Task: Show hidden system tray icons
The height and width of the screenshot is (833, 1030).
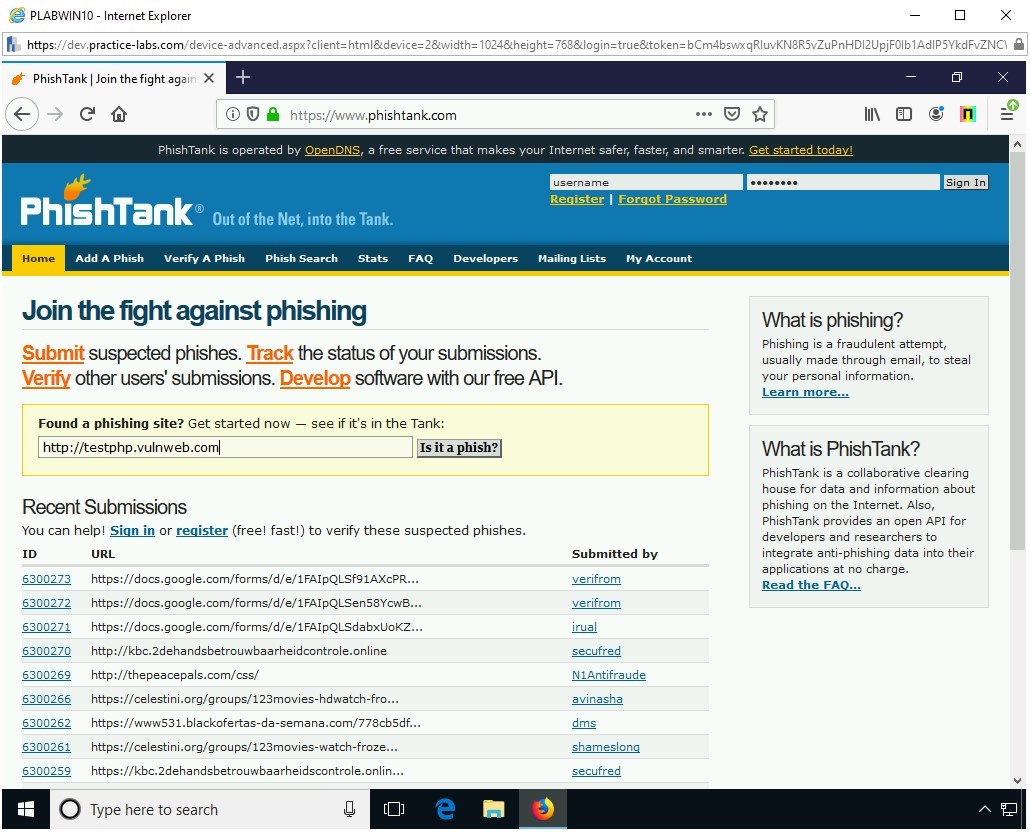Action: tap(984, 810)
